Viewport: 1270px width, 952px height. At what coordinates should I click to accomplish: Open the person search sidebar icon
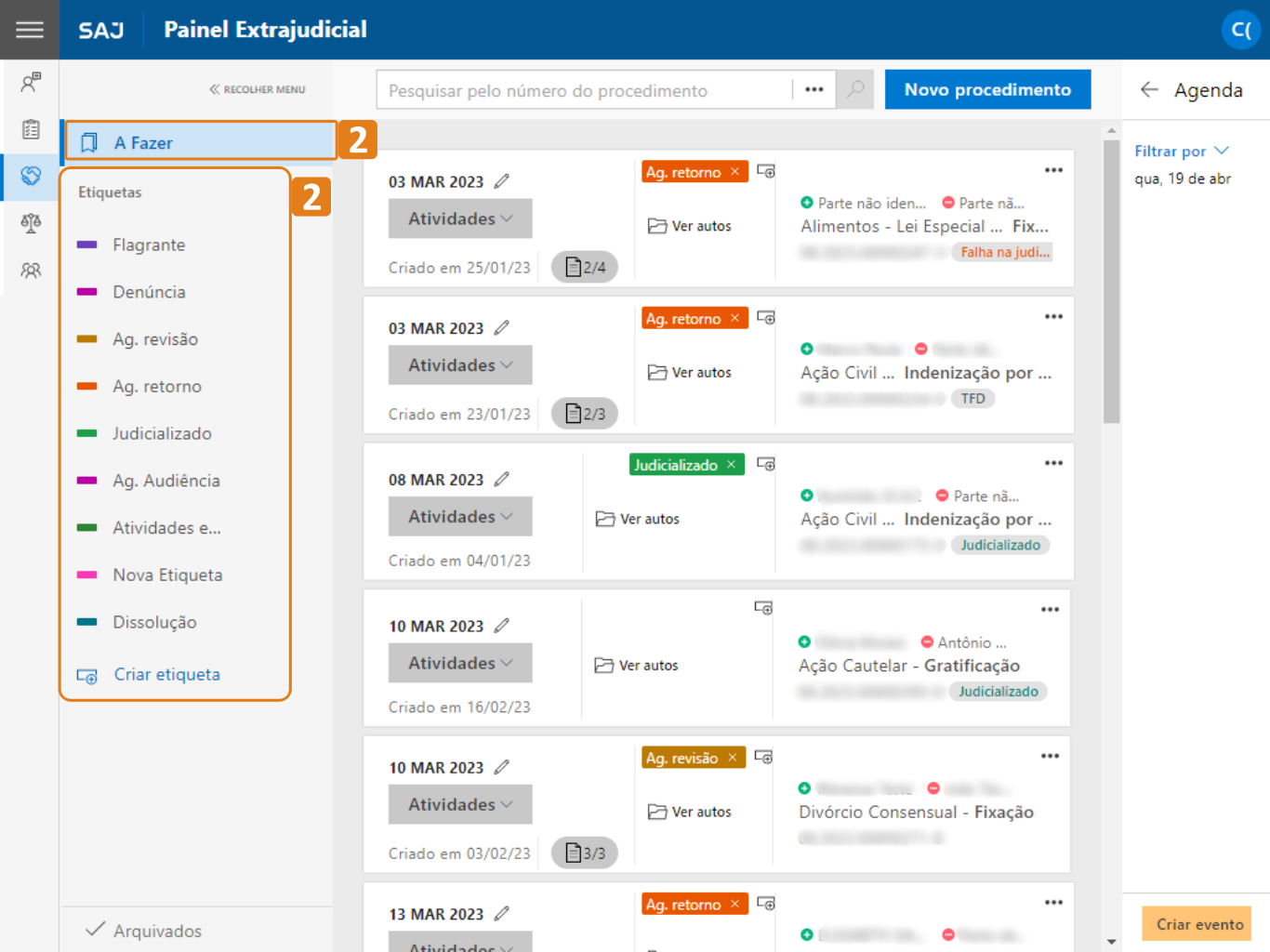pos(31,83)
